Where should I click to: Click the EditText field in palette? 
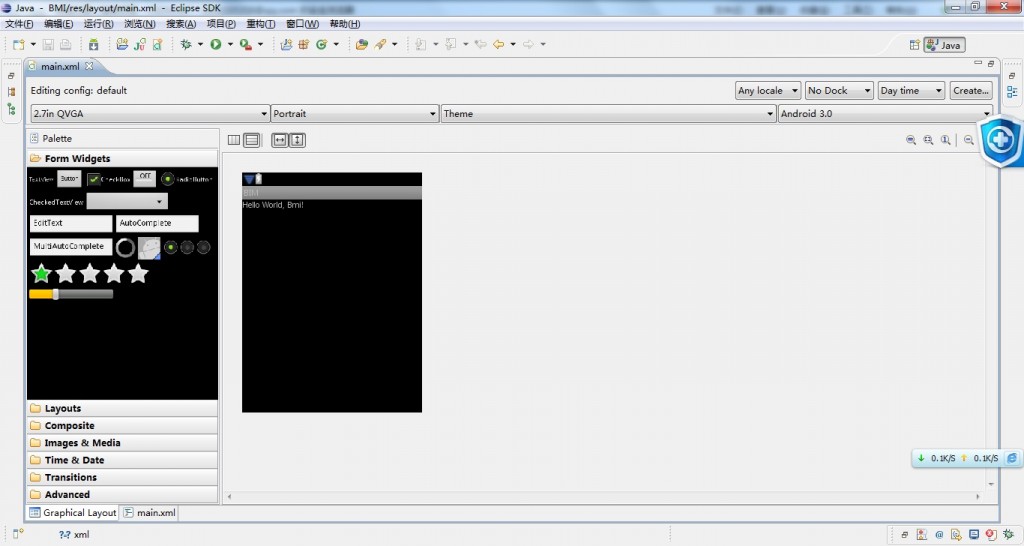click(x=71, y=223)
